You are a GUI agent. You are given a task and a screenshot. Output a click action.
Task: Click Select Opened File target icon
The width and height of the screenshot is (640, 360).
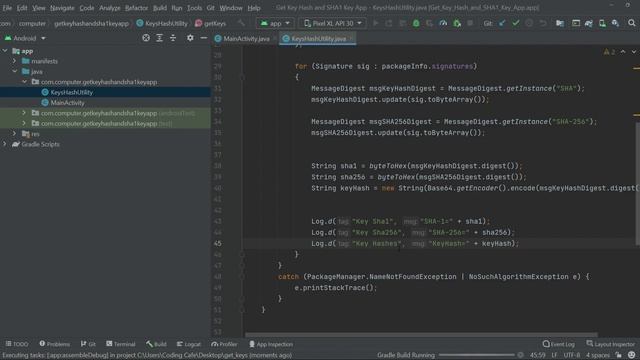pyautogui.click(x=146, y=38)
